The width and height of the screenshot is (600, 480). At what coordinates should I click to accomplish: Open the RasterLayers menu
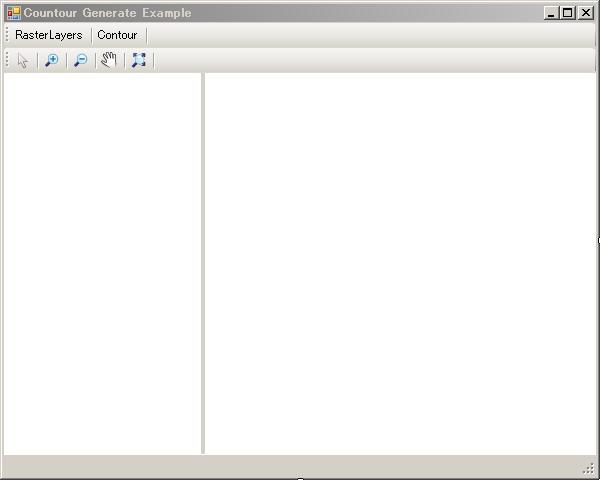[49, 35]
